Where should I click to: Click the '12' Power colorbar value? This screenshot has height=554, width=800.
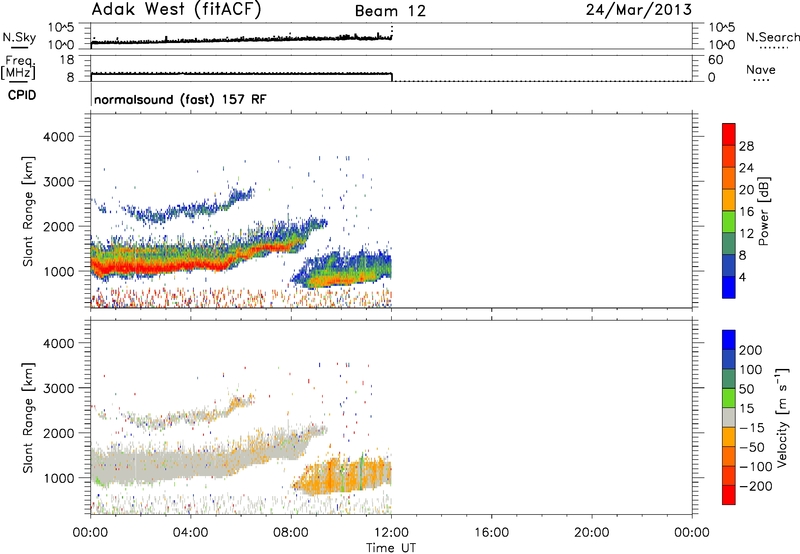pos(746,234)
